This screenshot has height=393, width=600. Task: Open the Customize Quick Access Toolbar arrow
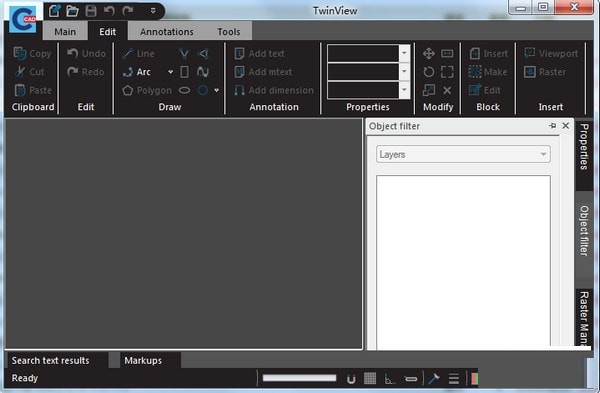[153, 11]
